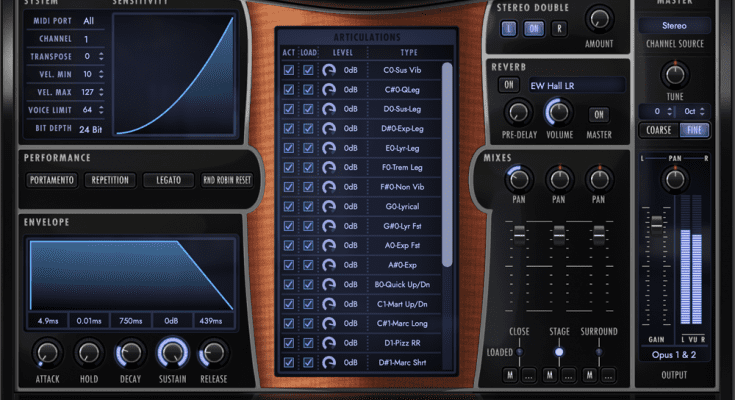Toggle LOAD checkbox for D1-Pizz RR
This screenshot has width=735, height=400.
309,343
